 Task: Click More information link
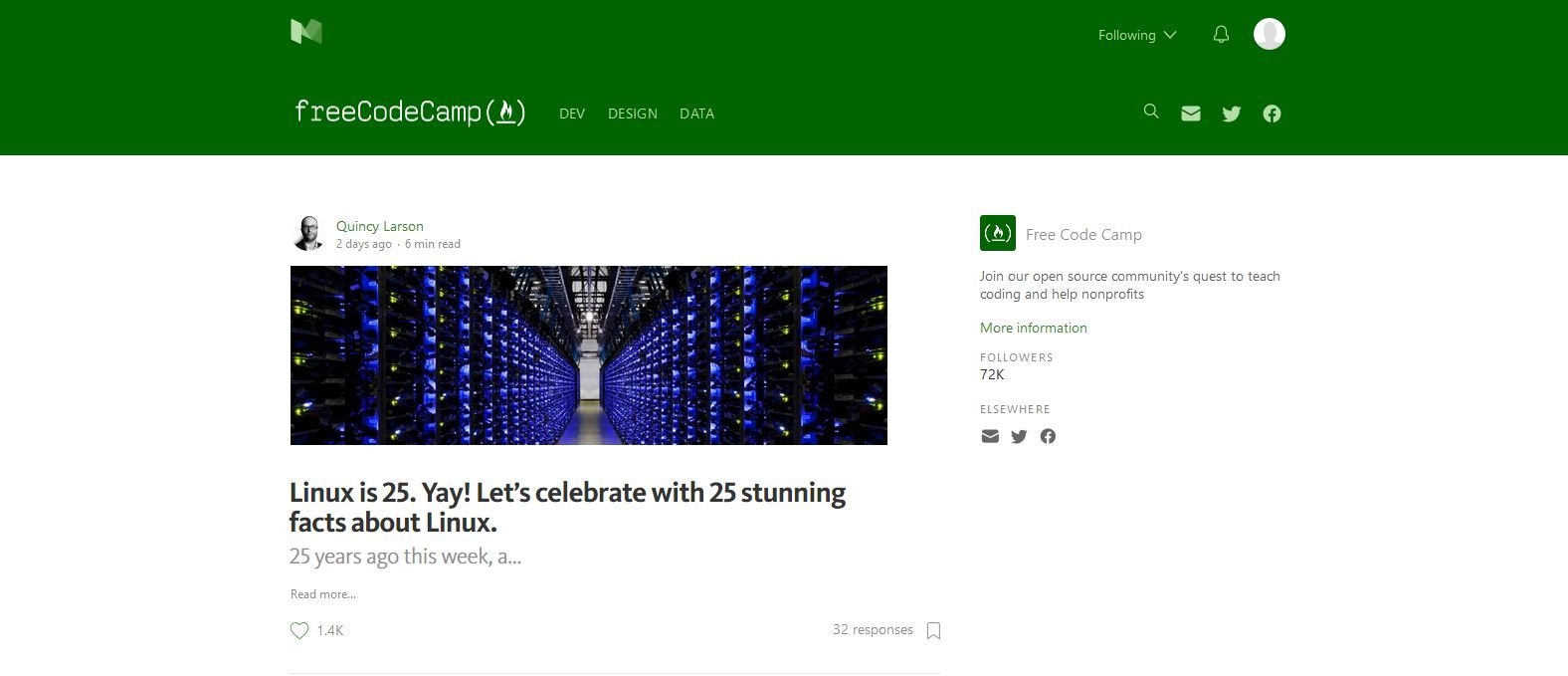coord(1034,328)
